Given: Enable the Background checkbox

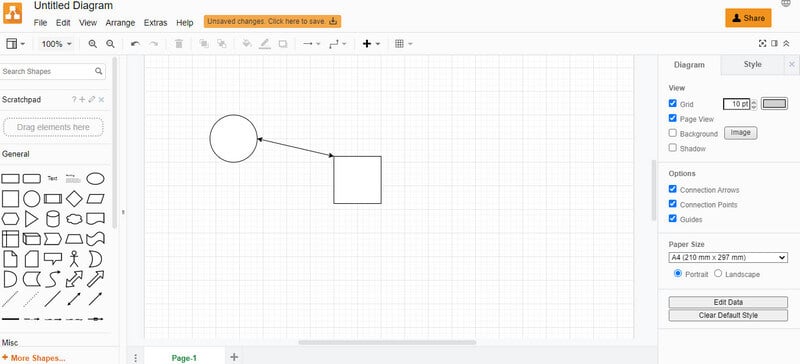Looking at the screenshot, I should tap(672, 133).
